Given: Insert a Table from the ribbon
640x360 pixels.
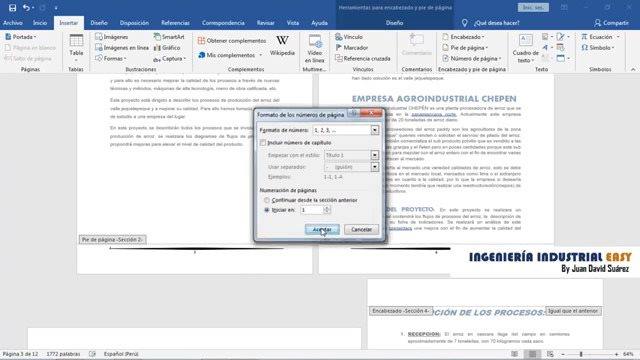Looking at the screenshot, I should click(x=76, y=49).
